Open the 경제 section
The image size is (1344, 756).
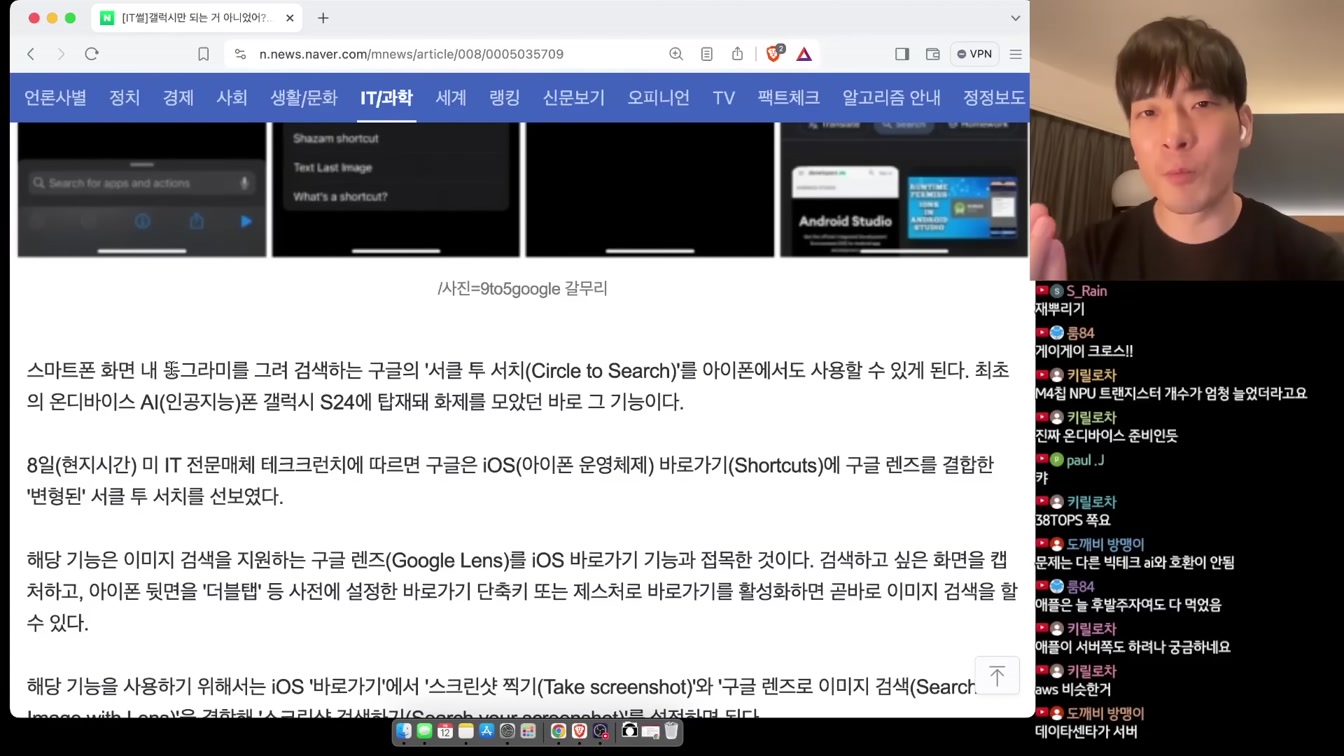[178, 97]
